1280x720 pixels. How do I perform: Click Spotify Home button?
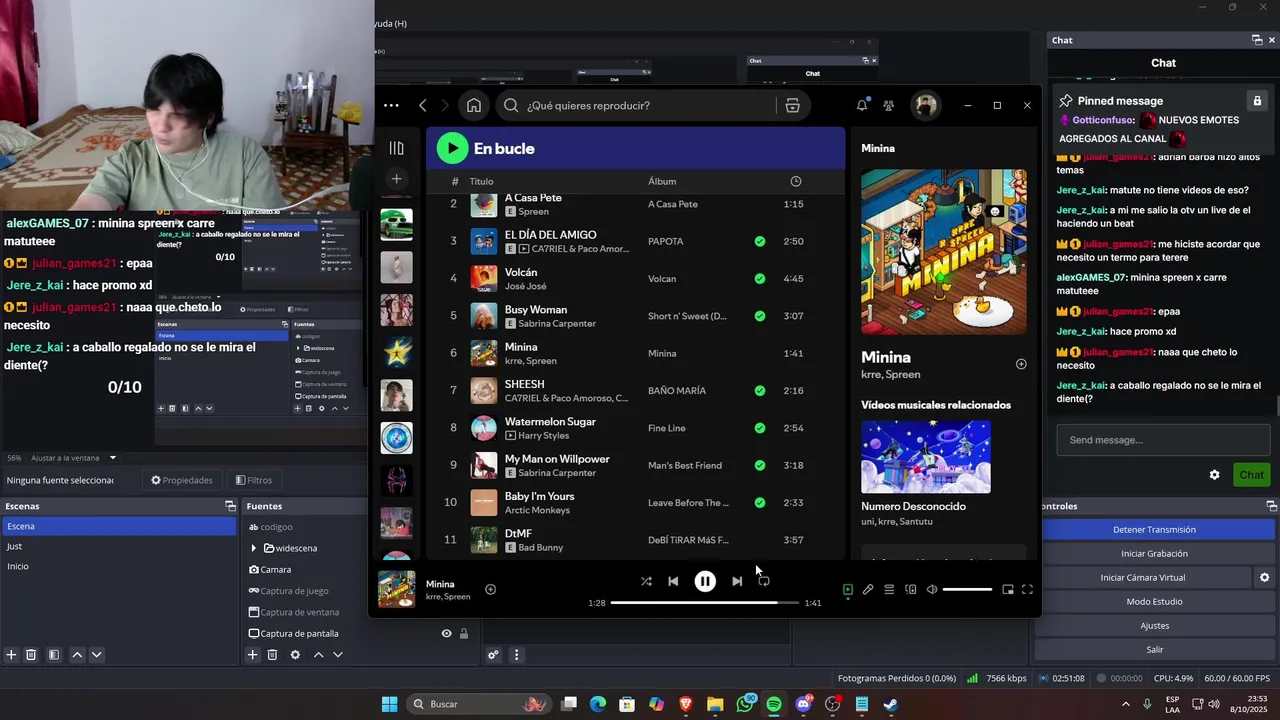(x=474, y=105)
